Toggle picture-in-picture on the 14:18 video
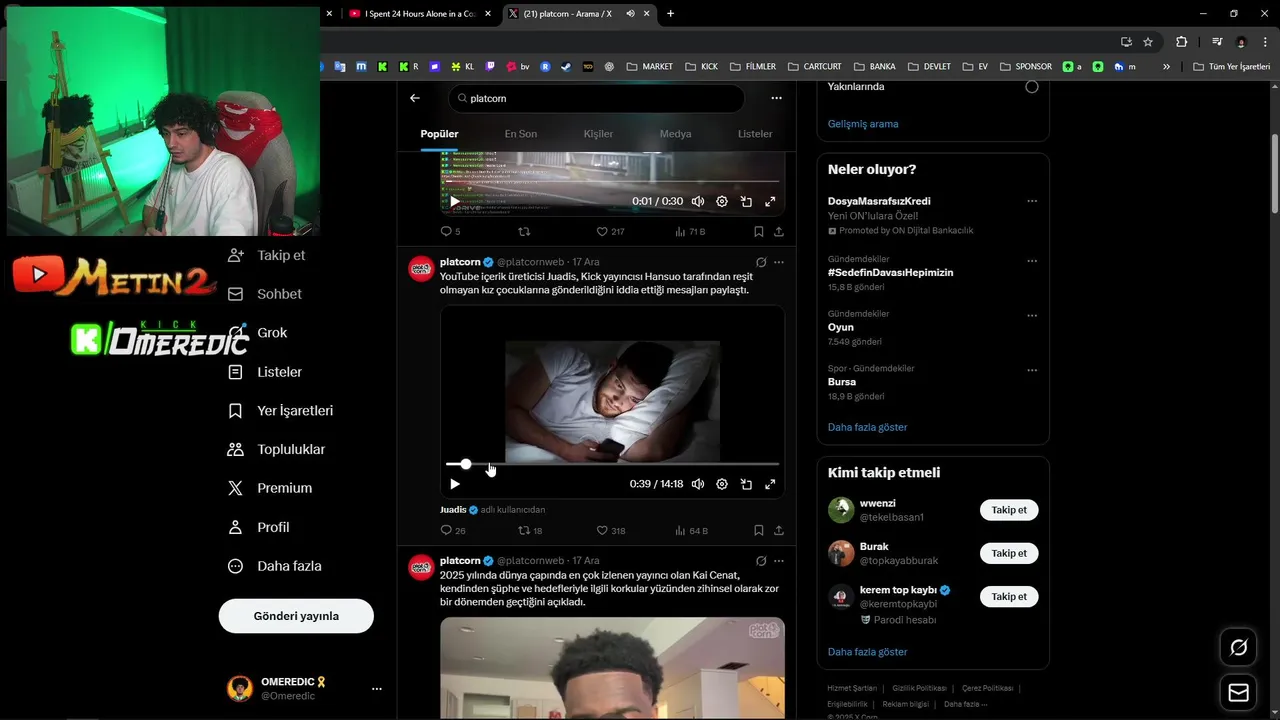Image resolution: width=1280 pixels, height=720 pixels. pos(746,484)
